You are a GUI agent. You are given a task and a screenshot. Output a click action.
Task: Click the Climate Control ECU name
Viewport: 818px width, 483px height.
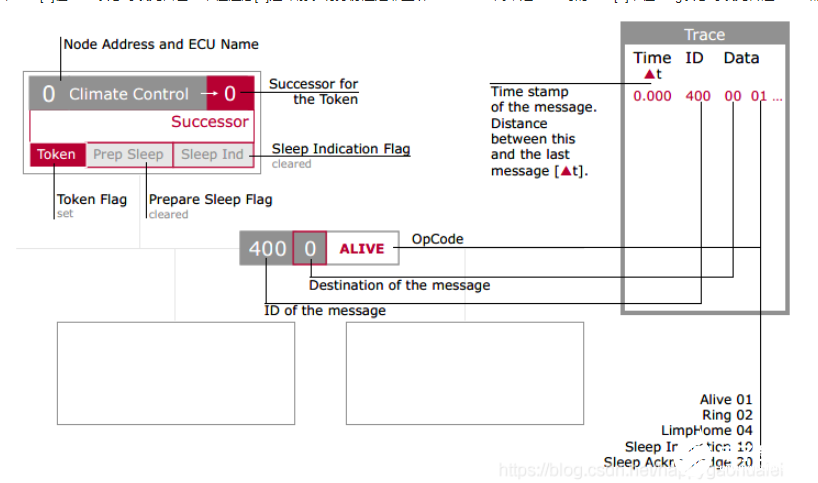pos(128,94)
